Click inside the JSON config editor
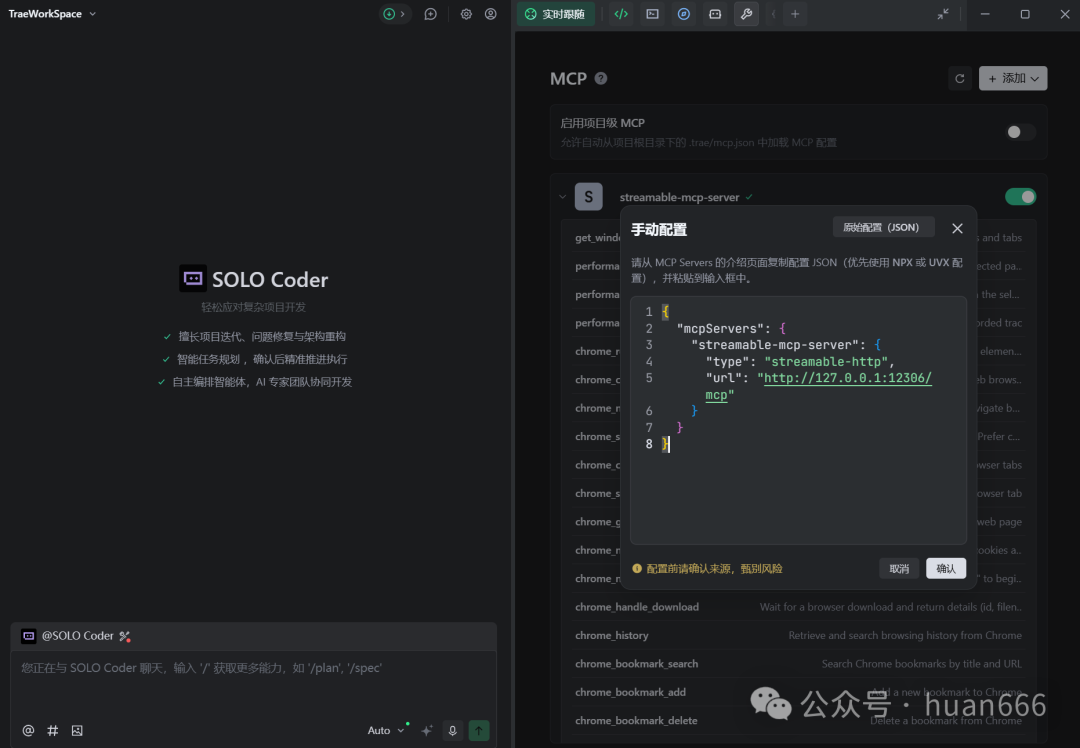Screen dimensions: 1080x748 [798, 421]
